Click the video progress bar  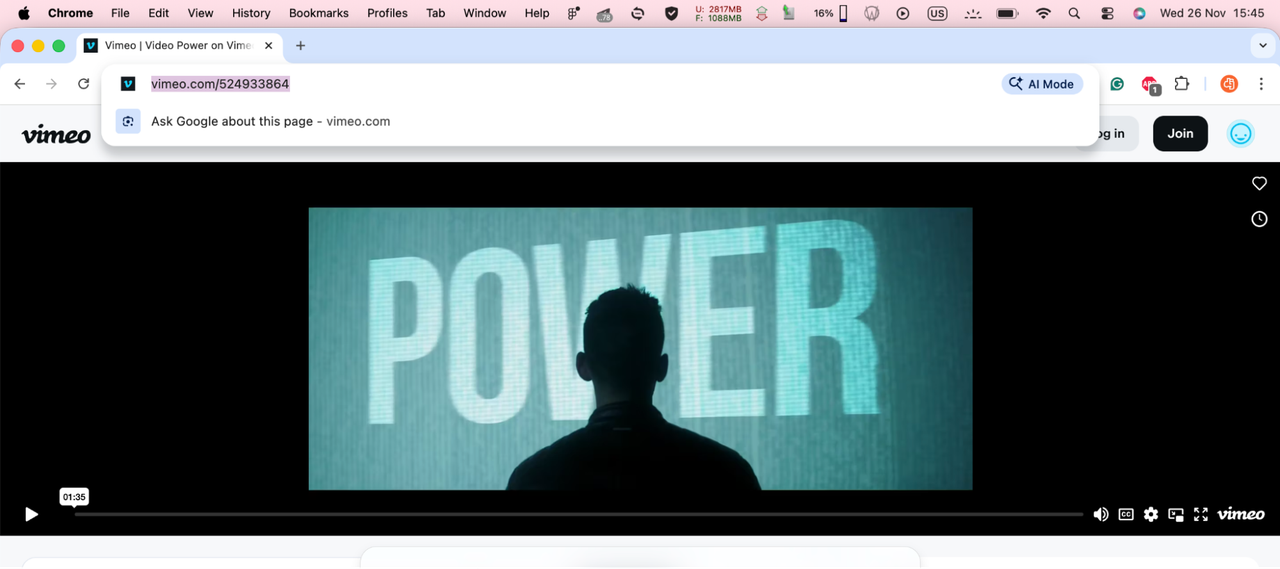(x=578, y=514)
